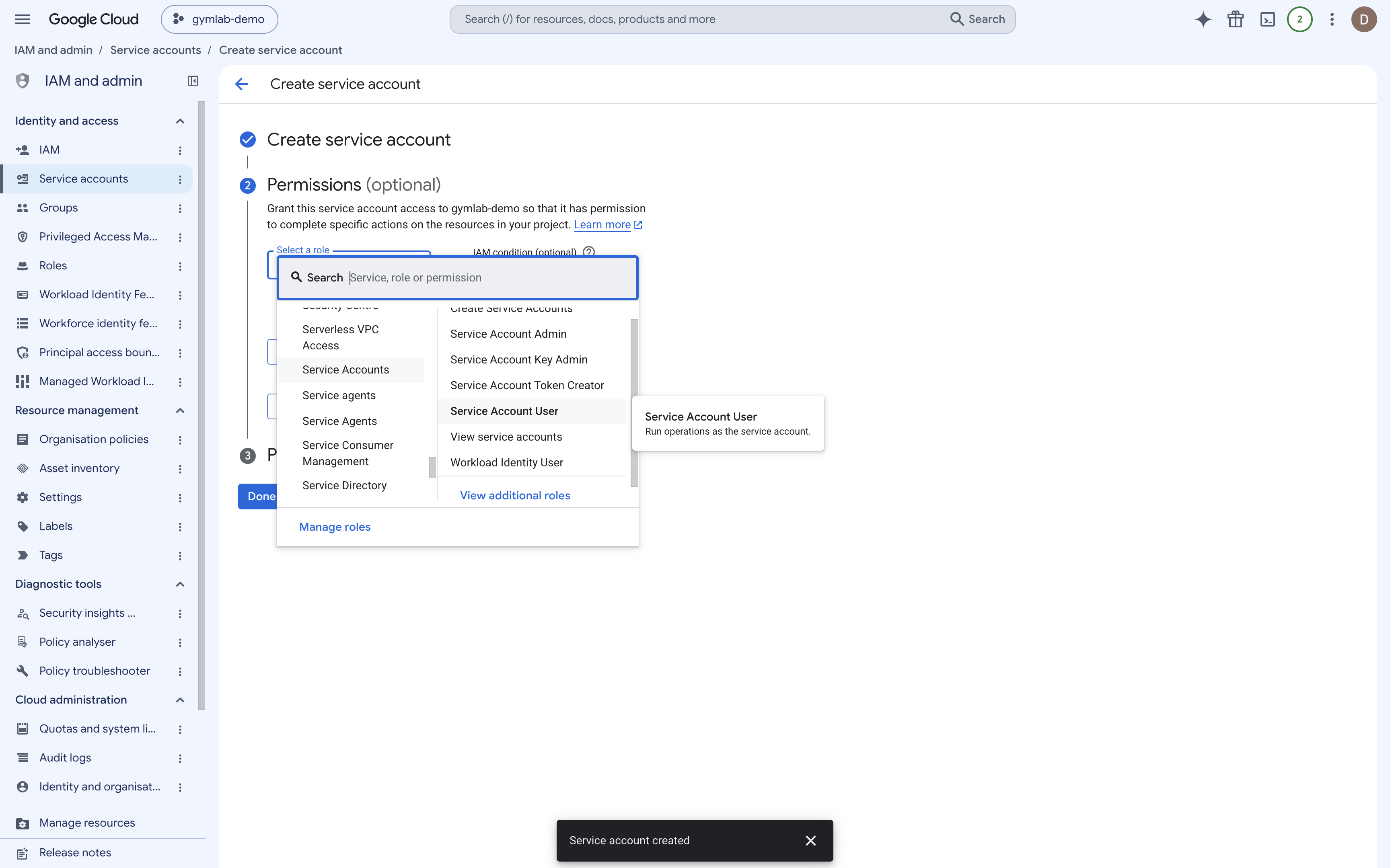Open Policy troubleshooter in sidebar
The width and height of the screenshot is (1390, 868).
click(97, 671)
